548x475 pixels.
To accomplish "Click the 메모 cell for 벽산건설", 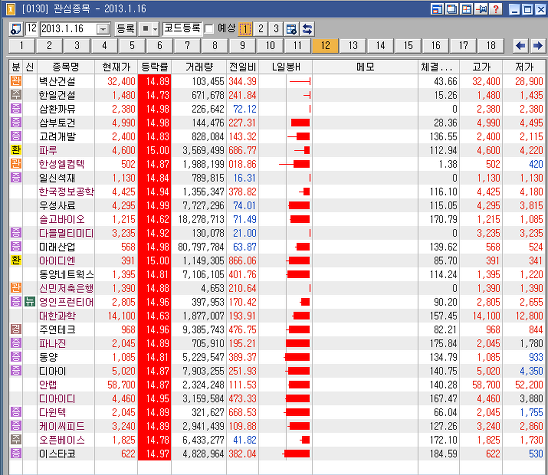I will pyautogui.click(x=365, y=81).
